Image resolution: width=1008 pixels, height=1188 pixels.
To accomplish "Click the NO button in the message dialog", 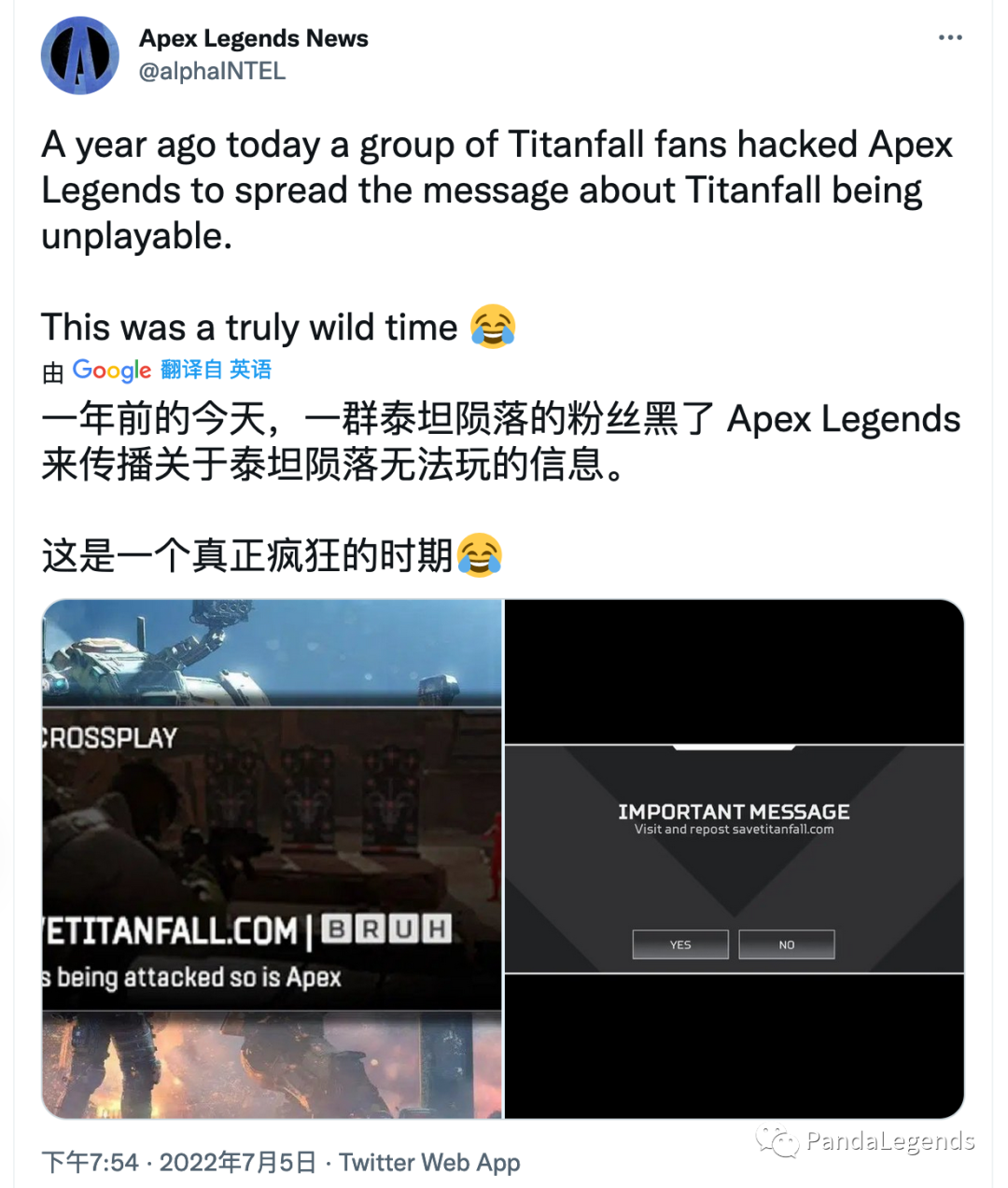I will coord(787,944).
